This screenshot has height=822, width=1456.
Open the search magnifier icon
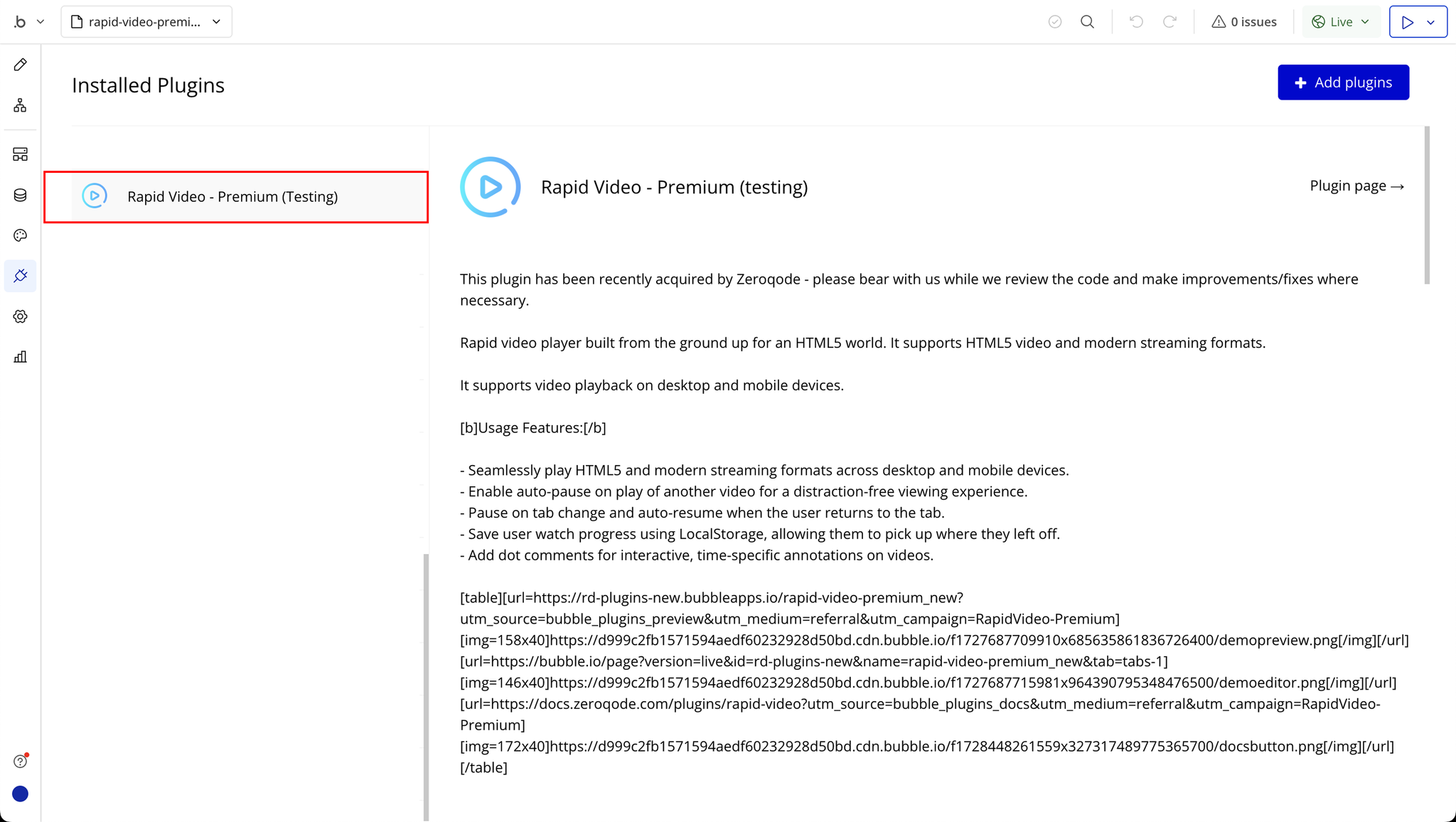pos(1087,22)
